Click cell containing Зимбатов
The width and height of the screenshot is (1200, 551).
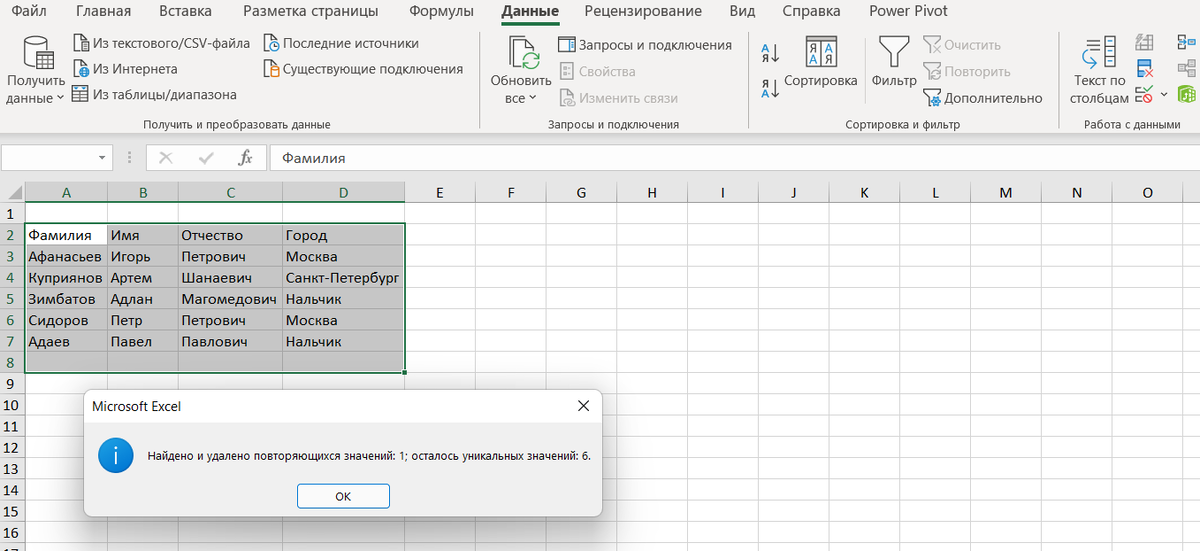(x=66, y=299)
